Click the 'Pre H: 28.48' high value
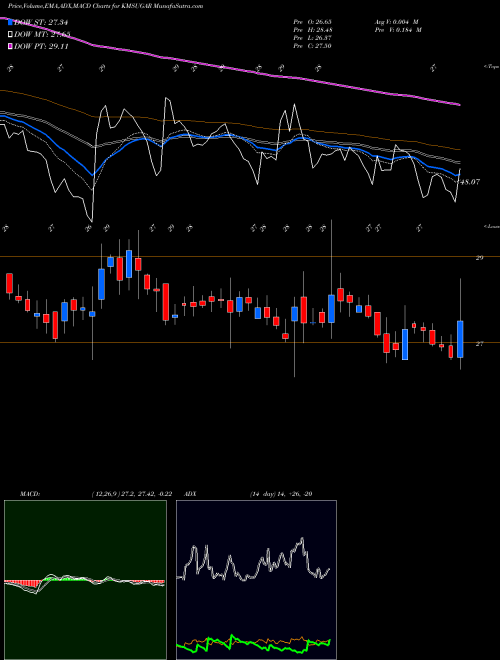Screen dimensions: 500x660 [313, 30]
